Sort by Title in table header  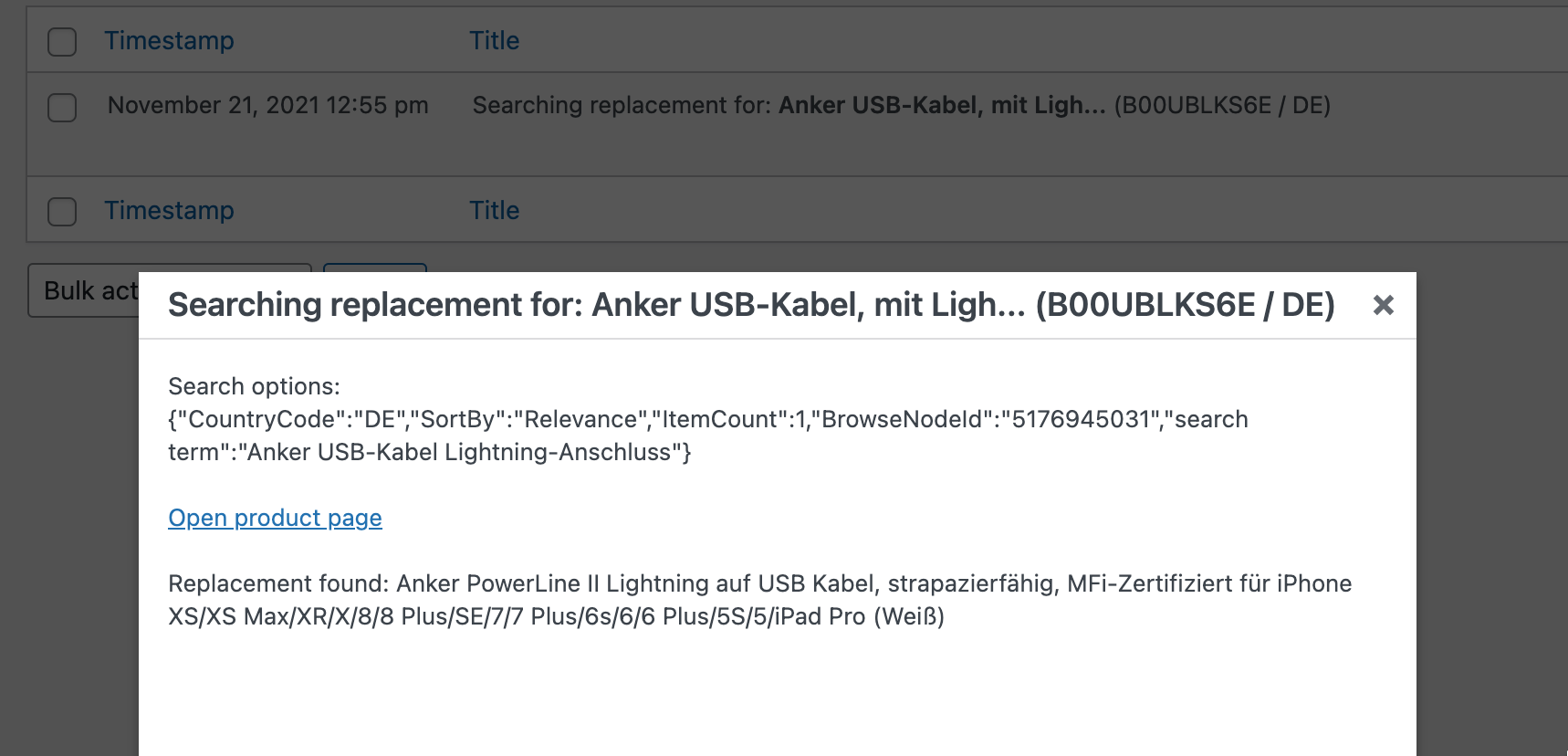[x=494, y=41]
